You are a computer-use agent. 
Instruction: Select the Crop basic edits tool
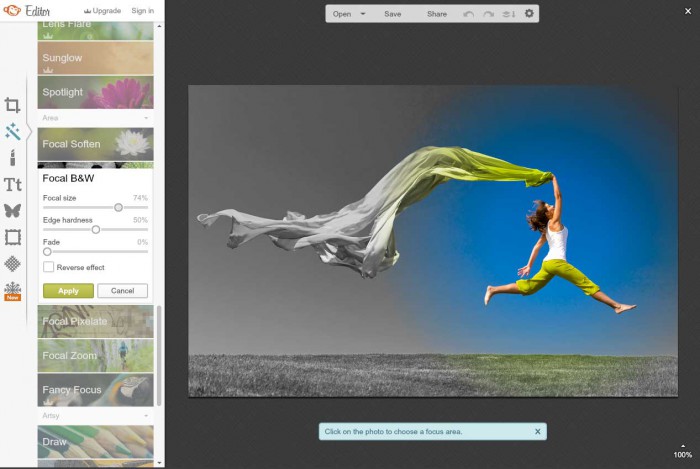coord(12,105)
